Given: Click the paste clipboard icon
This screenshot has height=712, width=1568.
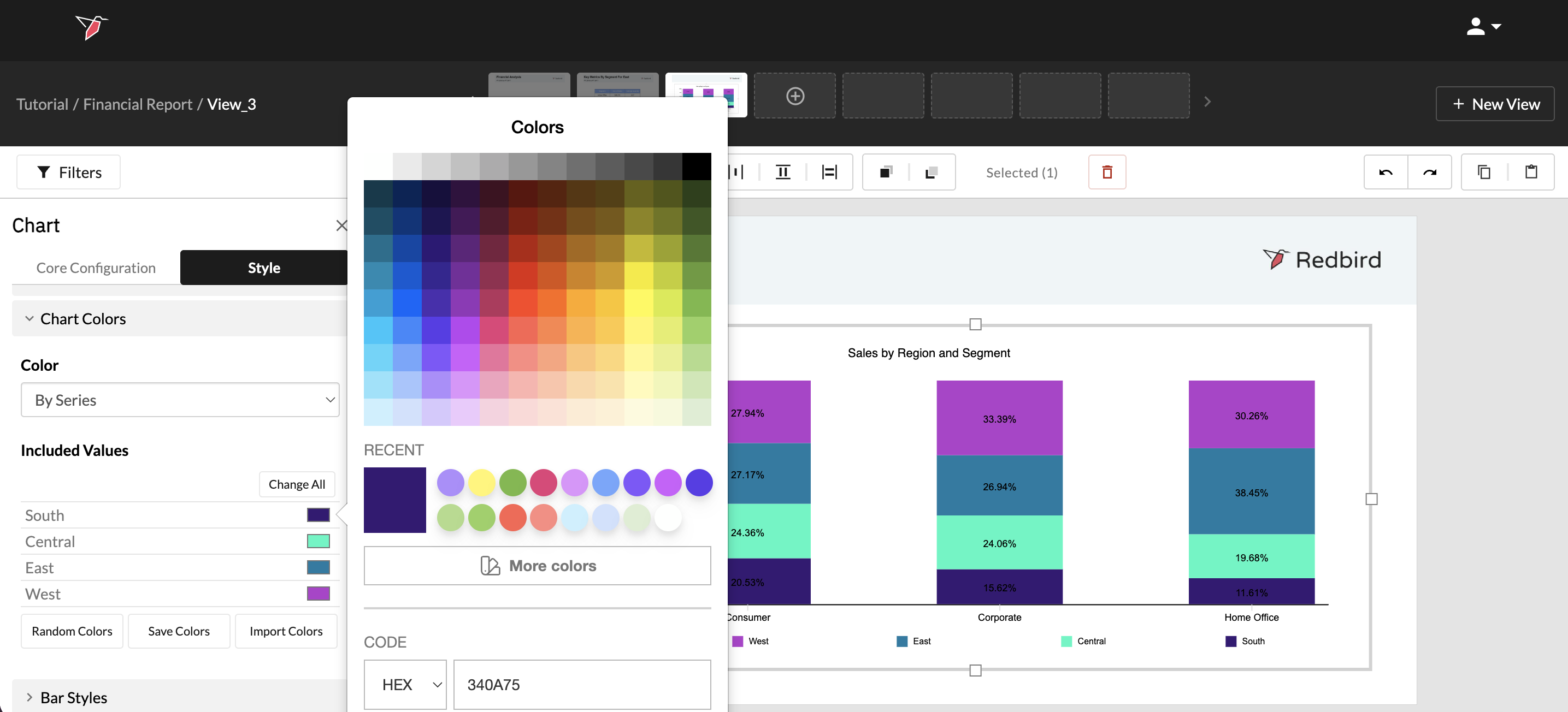Looking at the screenshot, I should (1531, 172).
